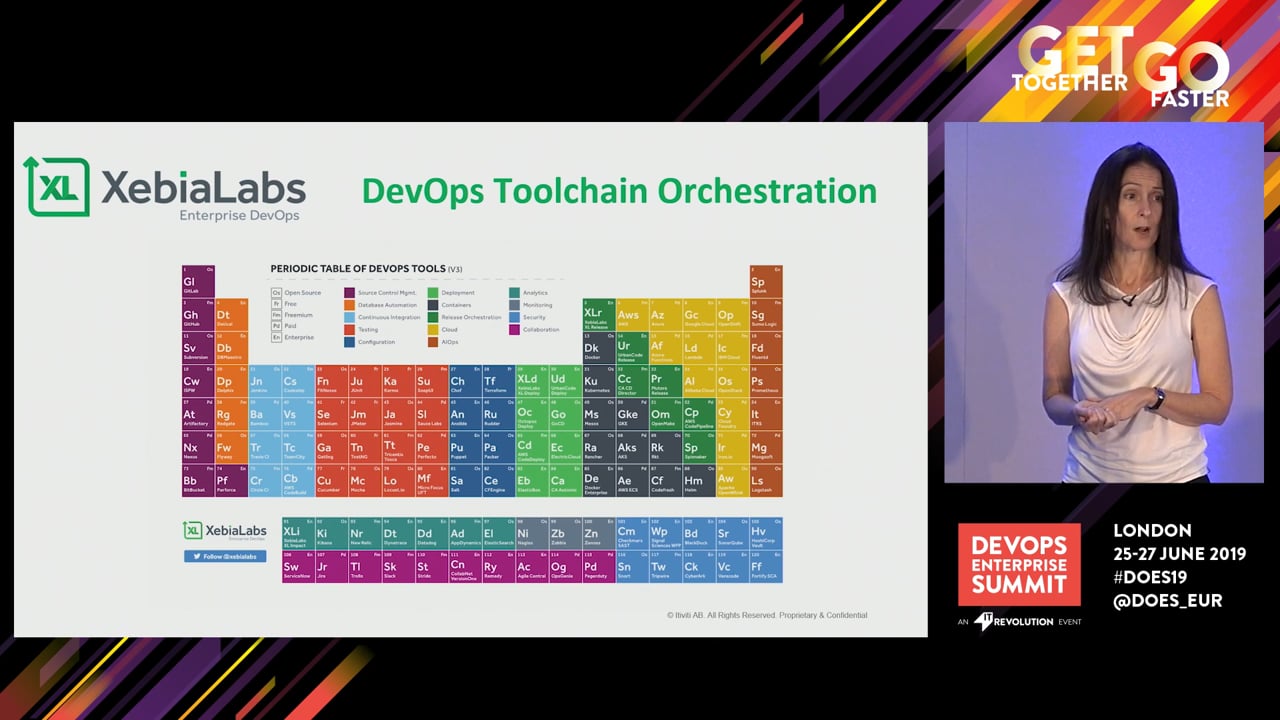Click the 'Os' Open Source legend box
Viewport: 1280px width, 720px height.
(276, 293)
